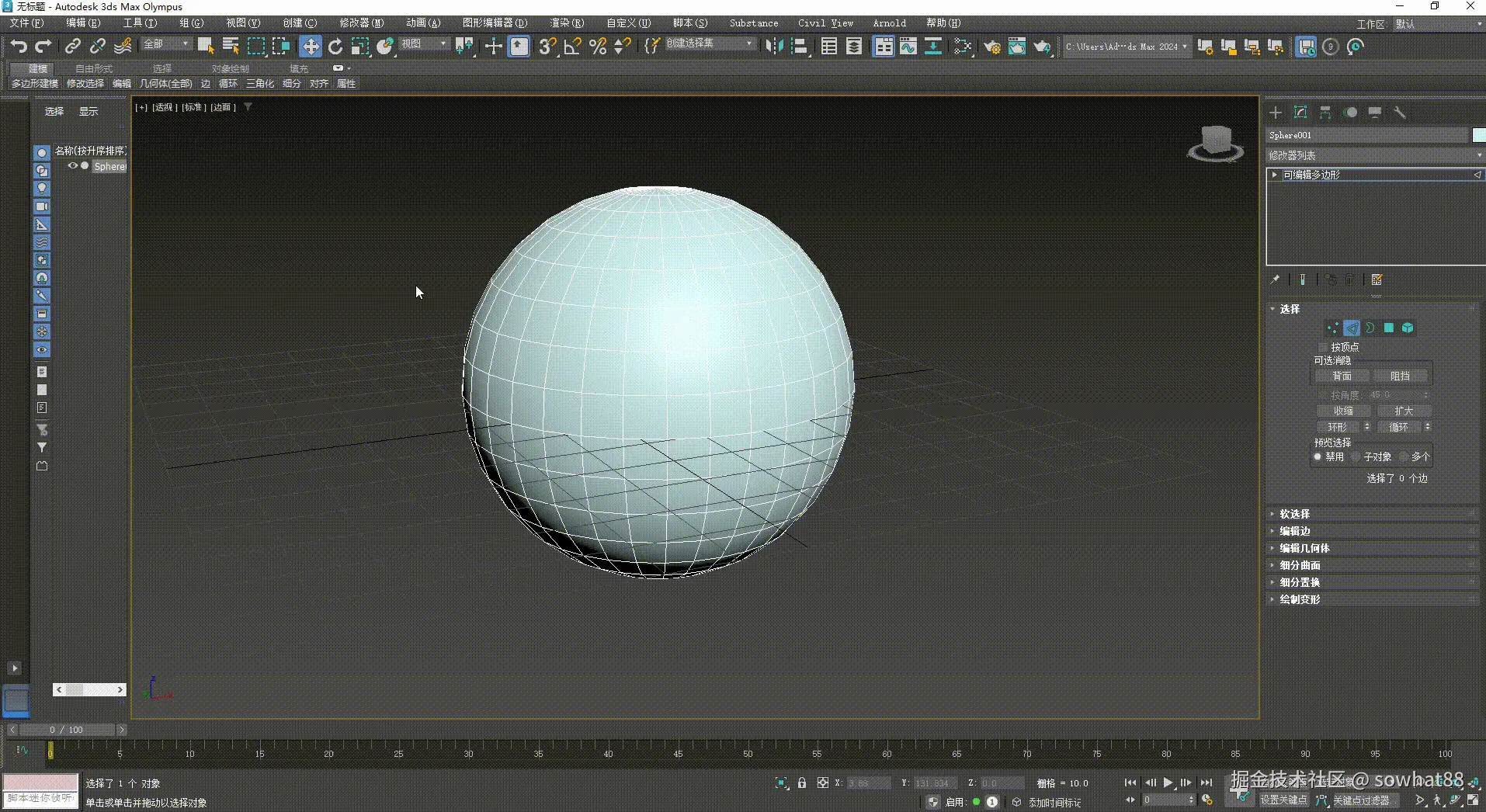Switch to the 自由形式 ribbon tab
Viewport: 1486px width, 812px height.
[x=94, y=68]
